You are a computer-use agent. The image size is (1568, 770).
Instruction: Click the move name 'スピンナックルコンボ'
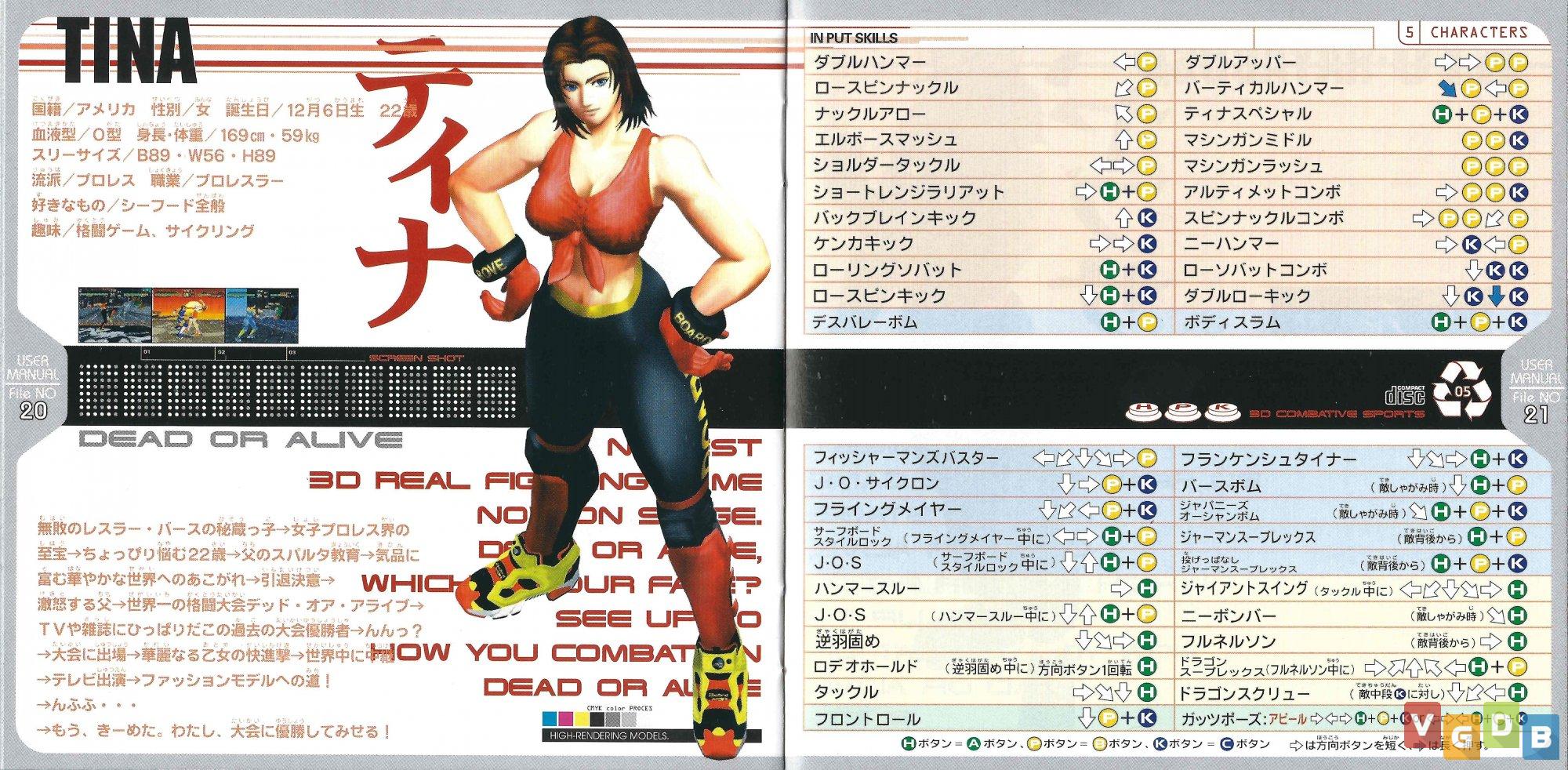coord(1263,218)
